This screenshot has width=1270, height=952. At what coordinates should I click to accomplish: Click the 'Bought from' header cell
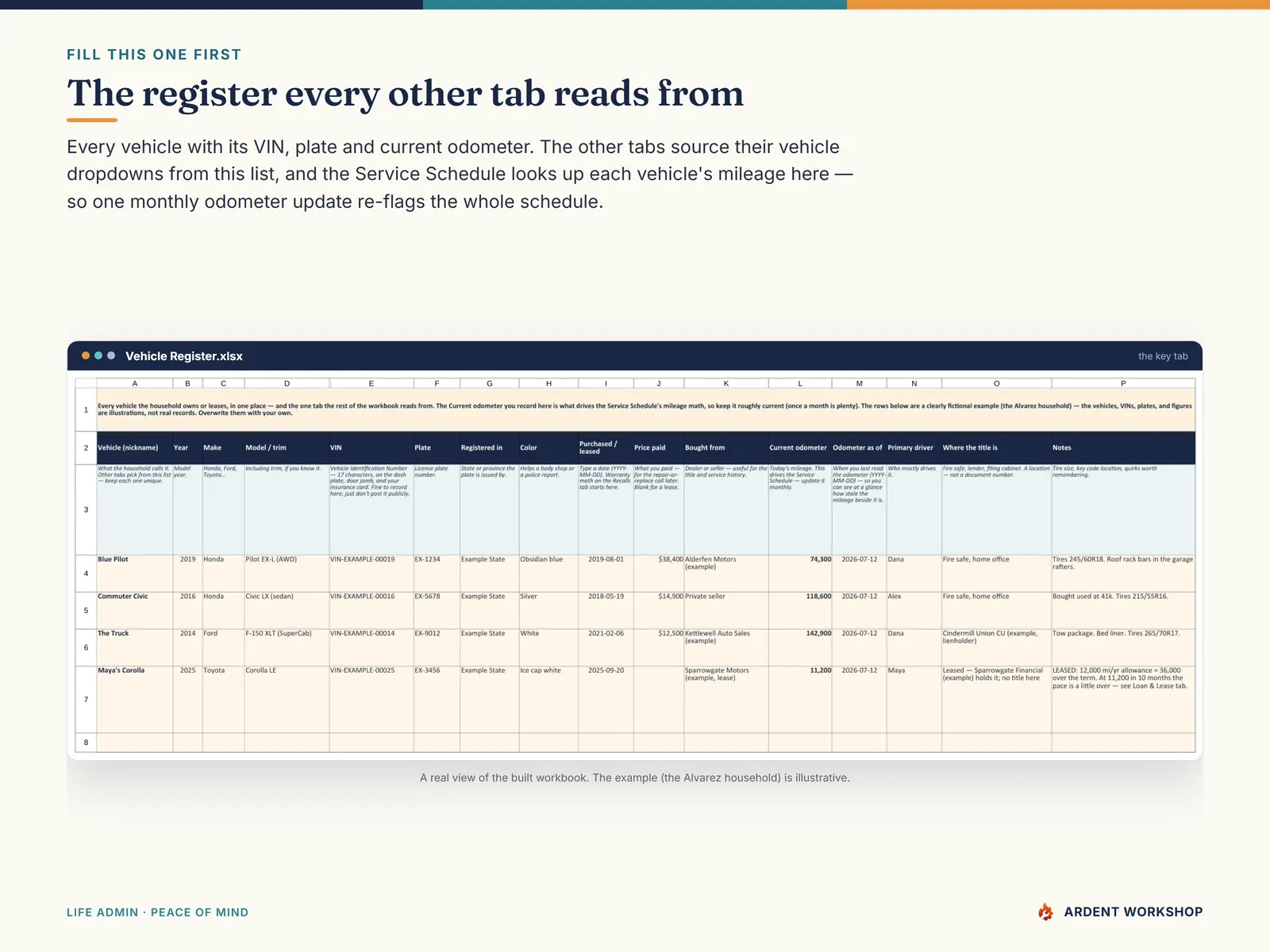pos(726,447)
